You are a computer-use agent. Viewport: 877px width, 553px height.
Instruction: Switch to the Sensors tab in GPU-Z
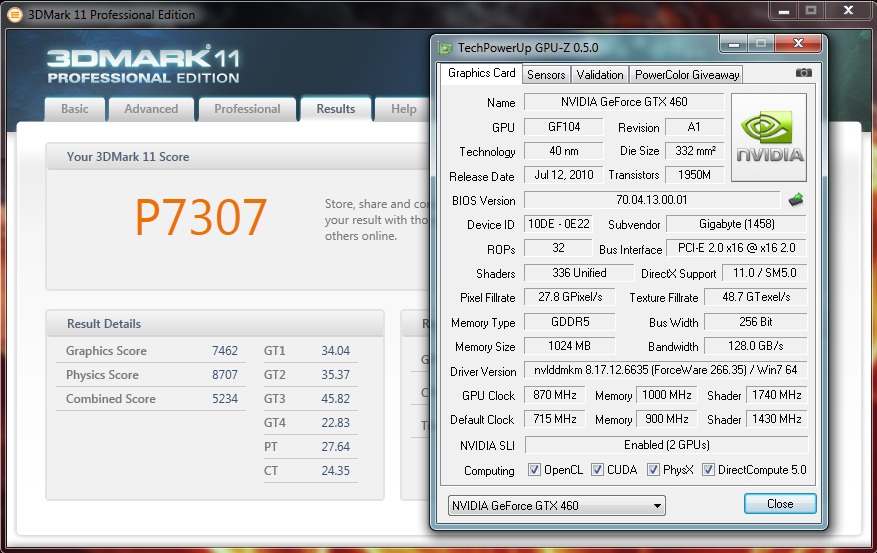click(546, 75)
